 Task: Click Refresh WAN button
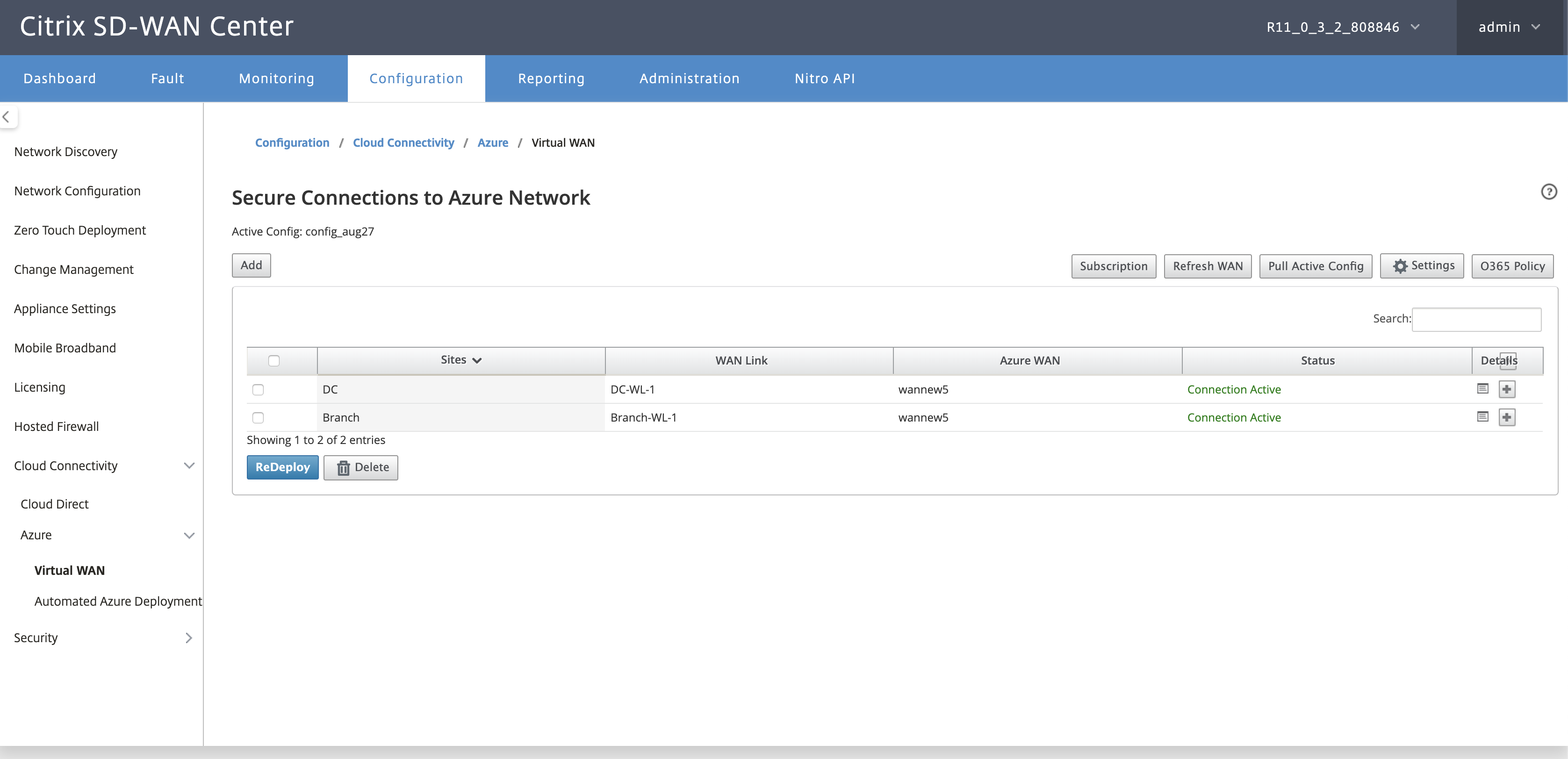coord(1208,266)
